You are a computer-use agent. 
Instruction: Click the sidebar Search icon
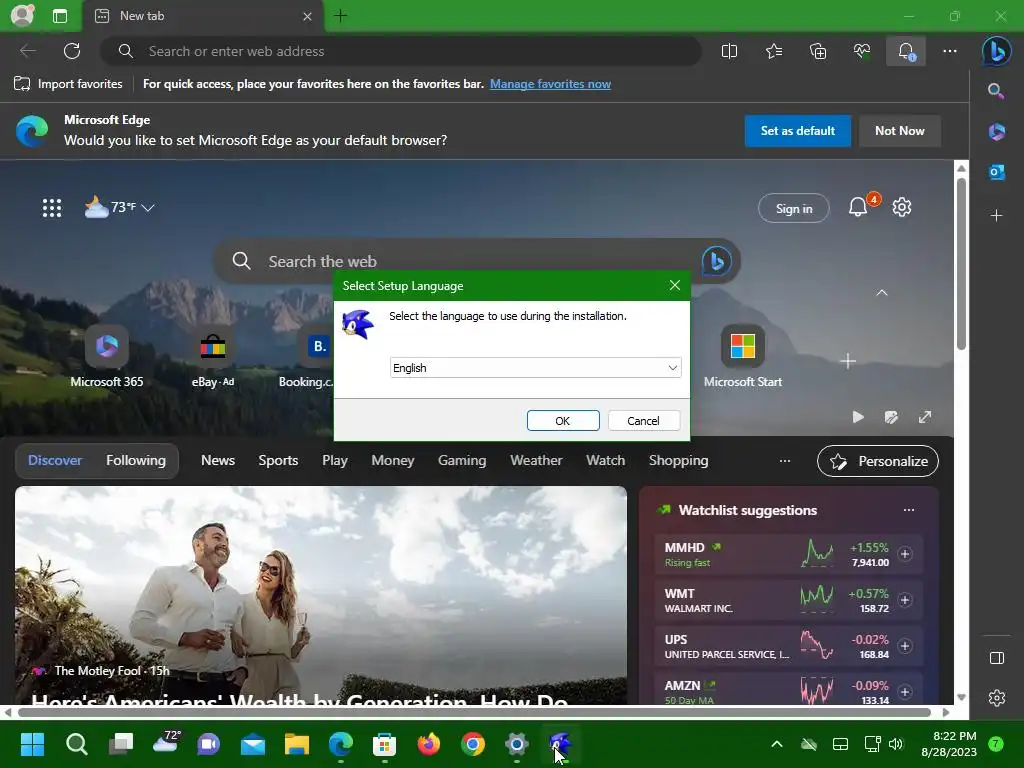point(996,91)
